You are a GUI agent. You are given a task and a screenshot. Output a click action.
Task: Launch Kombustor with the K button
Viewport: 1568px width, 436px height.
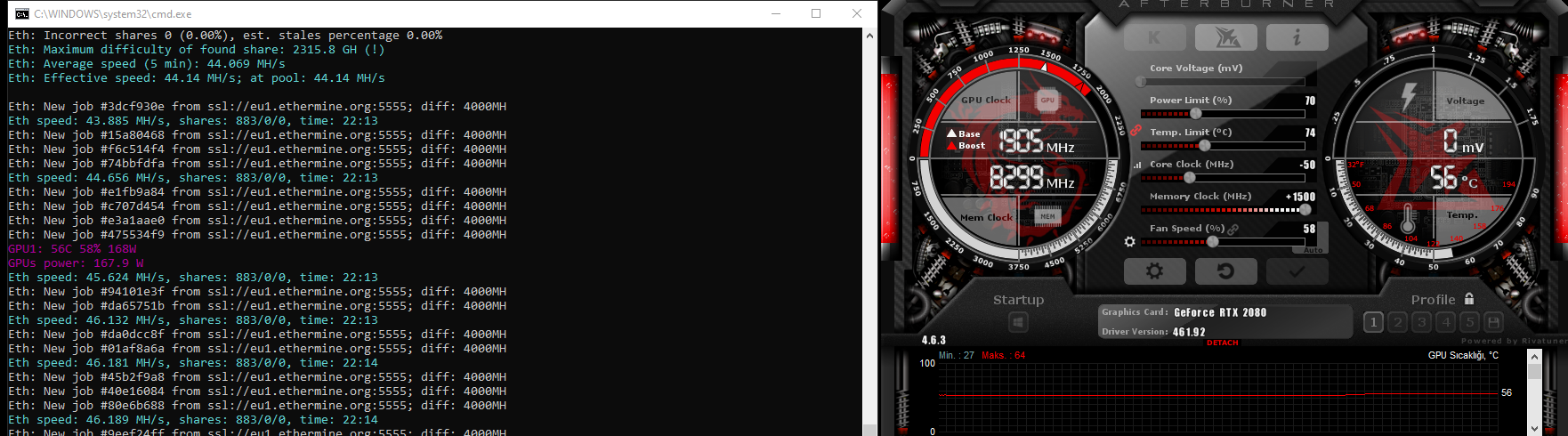[x=1154, y=37]
